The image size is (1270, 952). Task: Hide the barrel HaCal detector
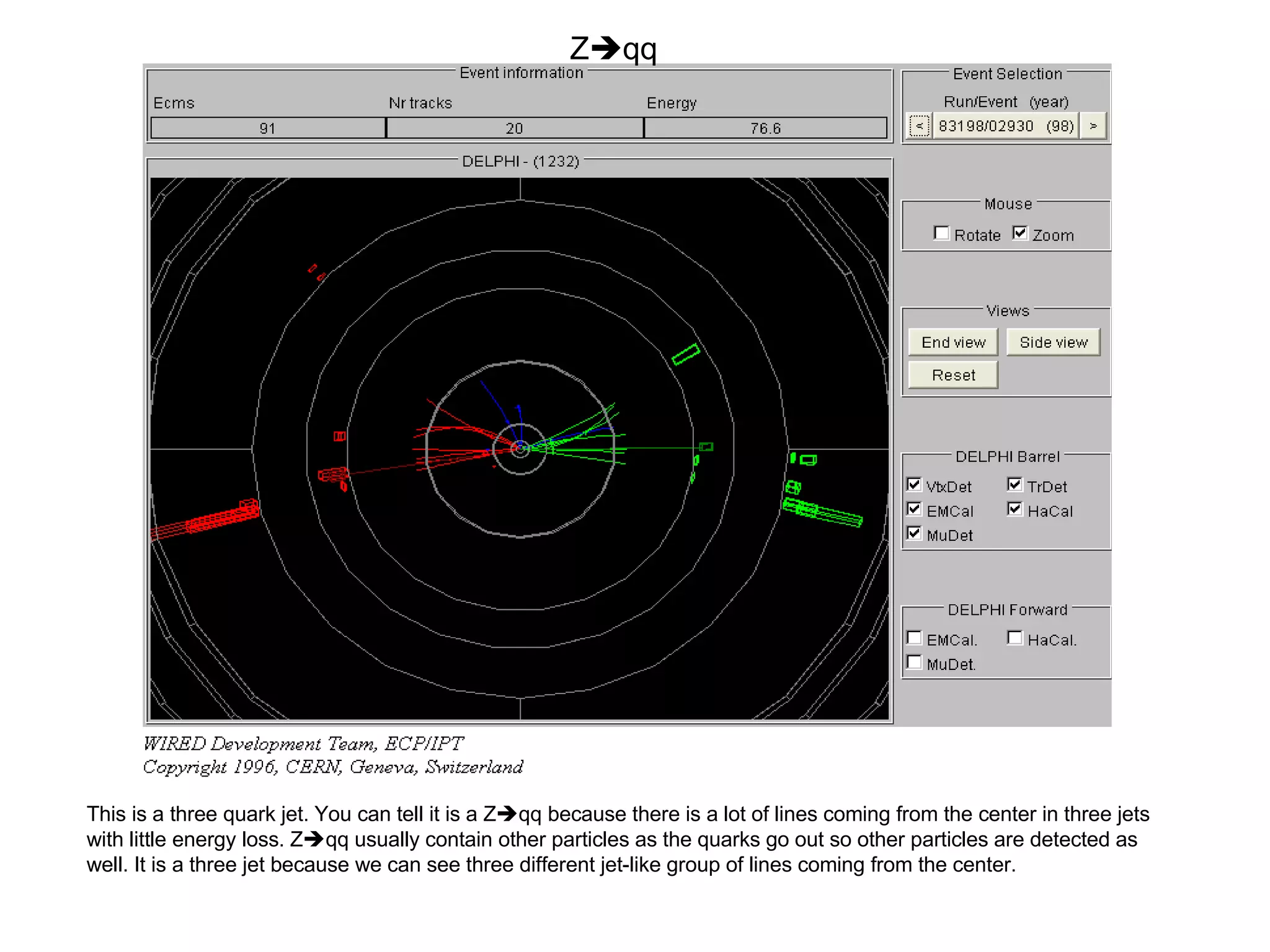click(1015, 509)
